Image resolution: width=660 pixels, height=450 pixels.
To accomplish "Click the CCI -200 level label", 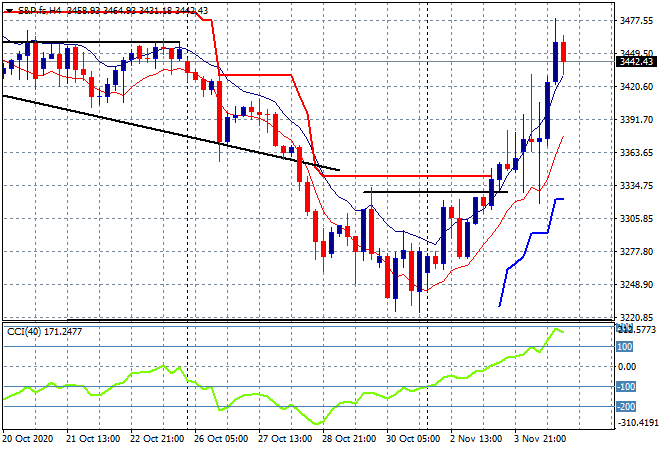I will click(626, 407).
